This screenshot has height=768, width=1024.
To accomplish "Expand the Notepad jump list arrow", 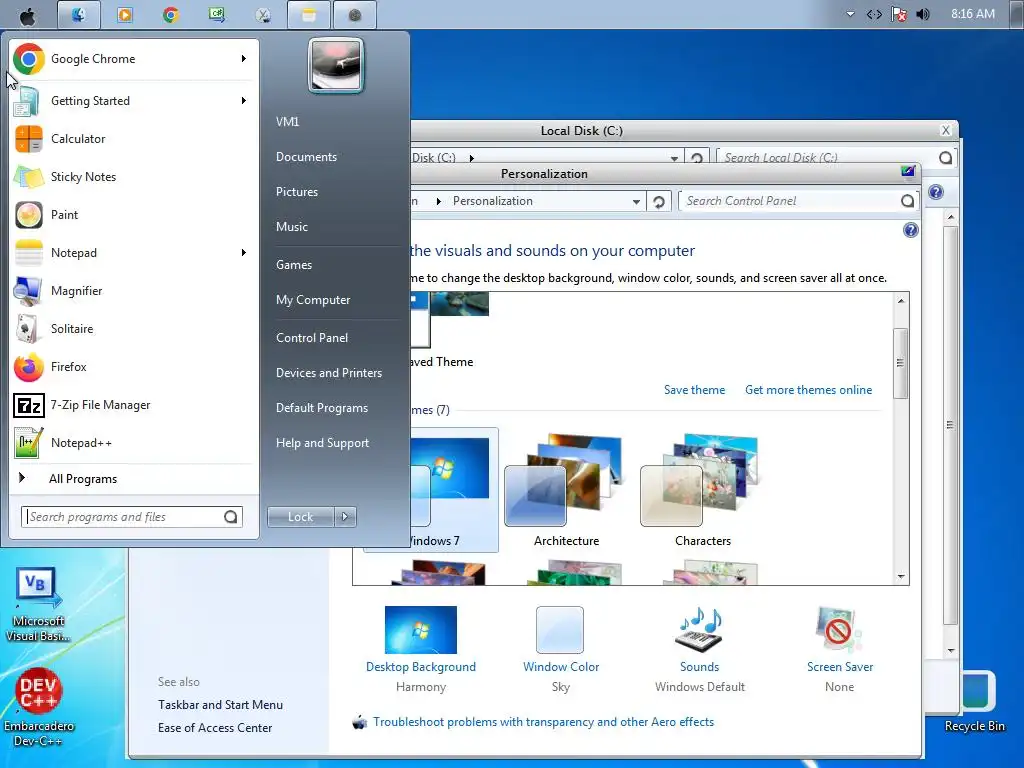I will click(x=244, y=253).
